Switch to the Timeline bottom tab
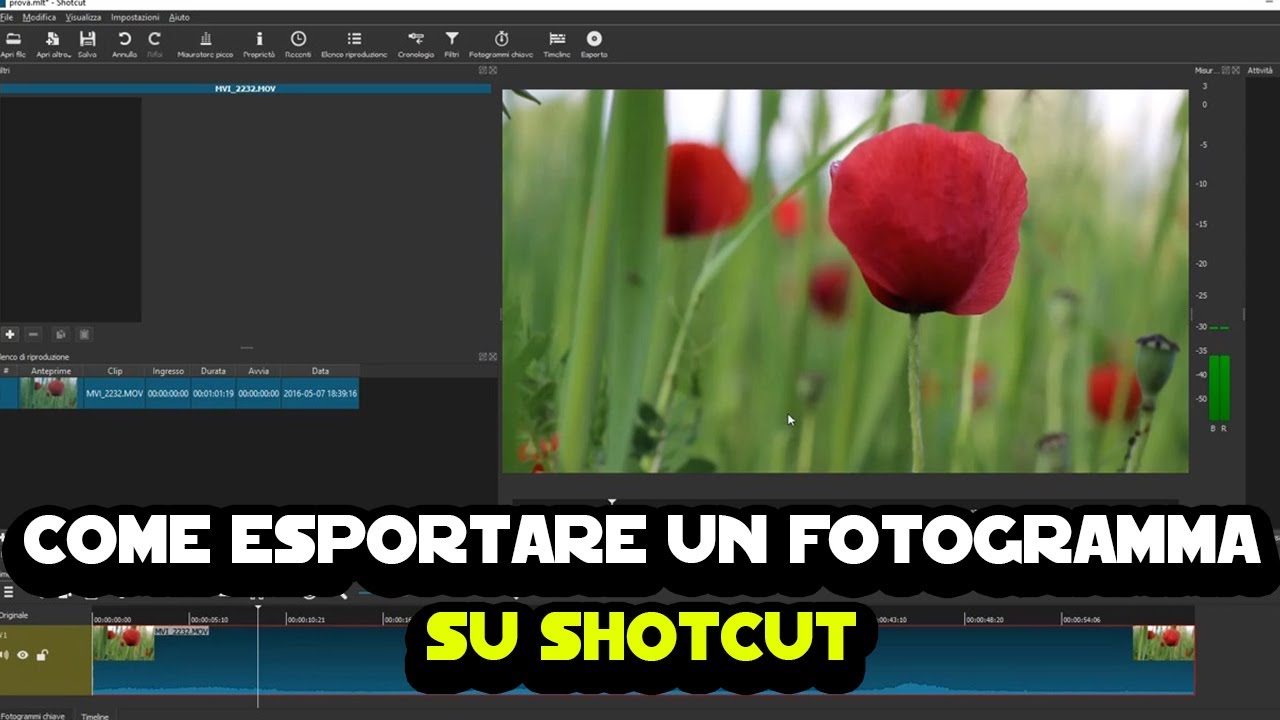Viewport: 1280px width, 720px height. 95,716
